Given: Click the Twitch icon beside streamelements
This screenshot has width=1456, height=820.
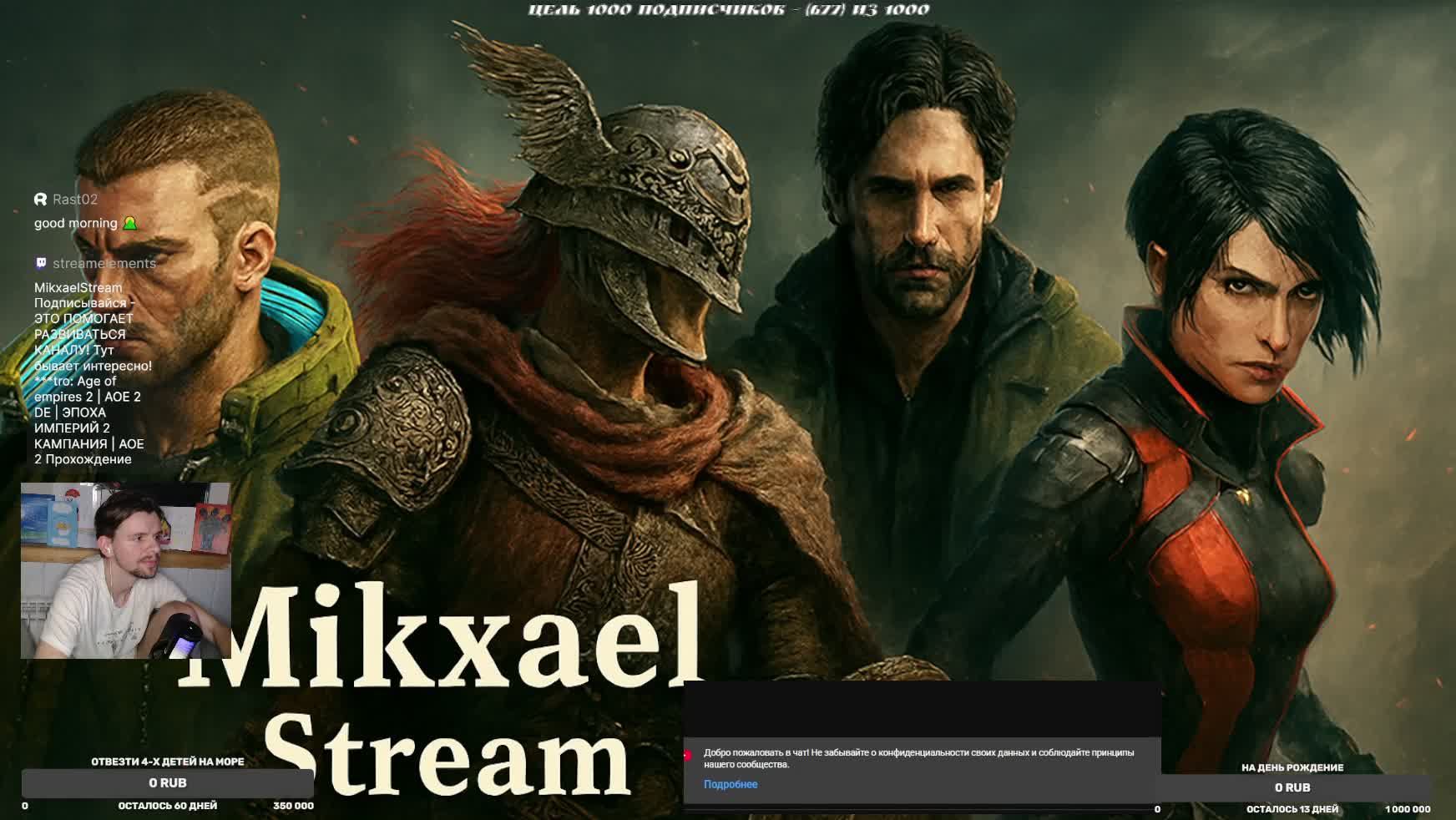Looking at the screenshot, I should tap(40, 263).
